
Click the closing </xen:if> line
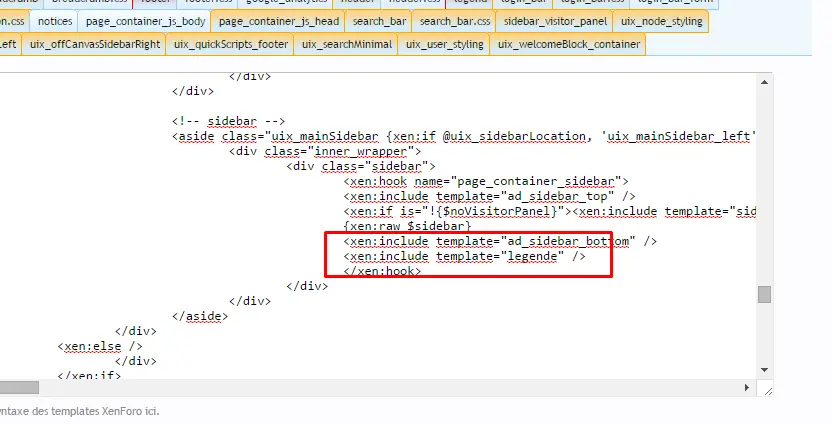(89, 376)
